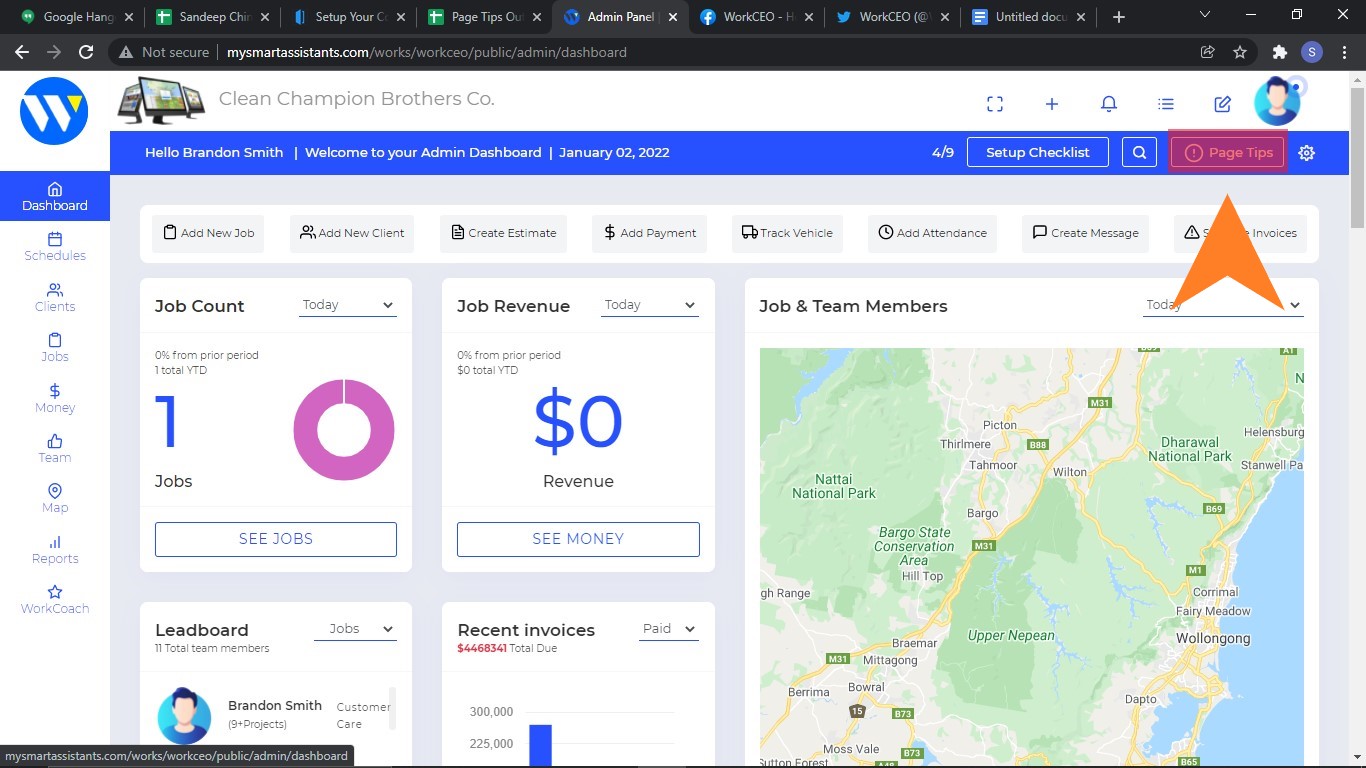The height and width of the screenshot is (768, 1366).
Task: Click Brandon Smith name in Leadboard
Action: 275,705
